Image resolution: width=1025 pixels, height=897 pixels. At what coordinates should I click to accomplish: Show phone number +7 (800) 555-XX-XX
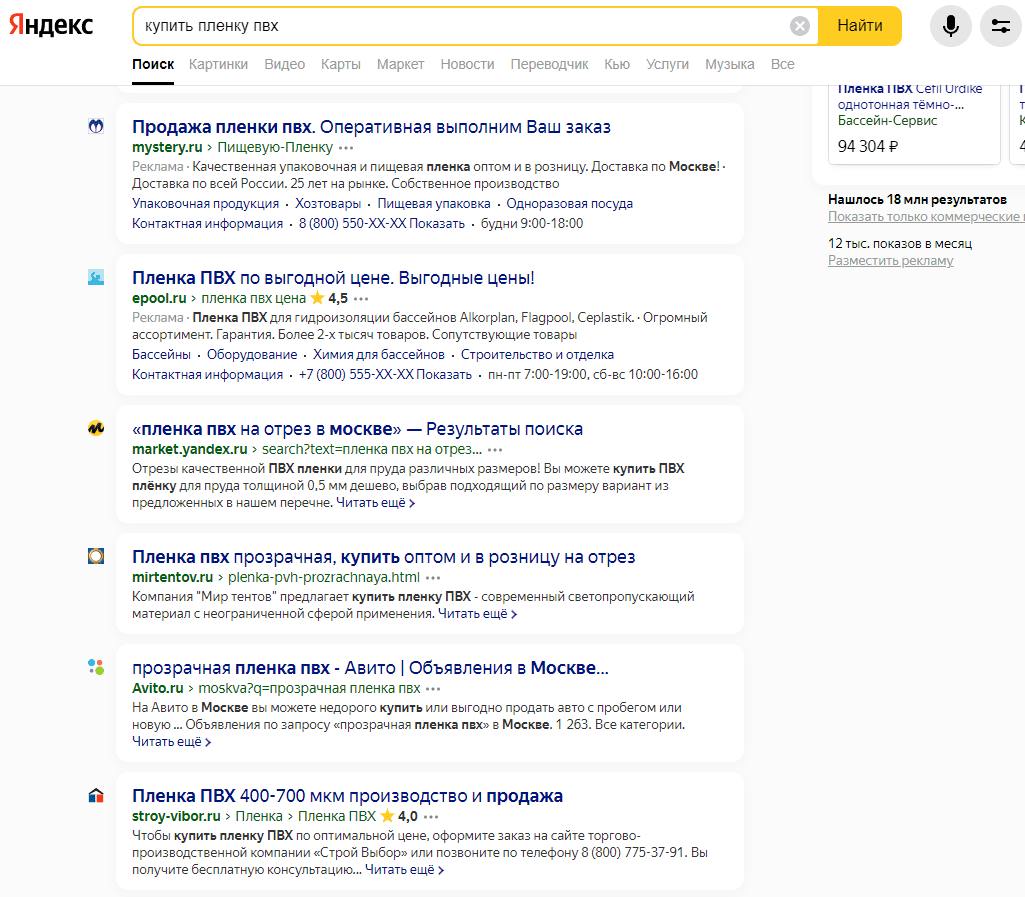pos(385,375)
